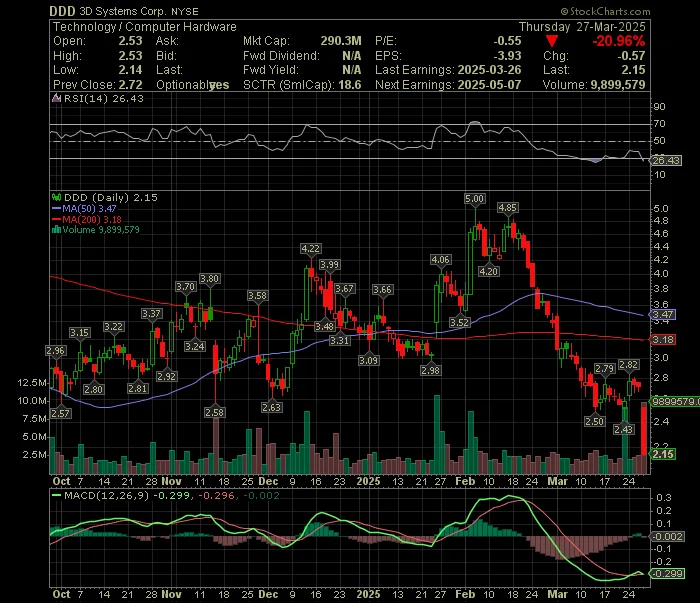
Task: Click the red MA(200) legend line marker
Action: click(x=56, y=220)
